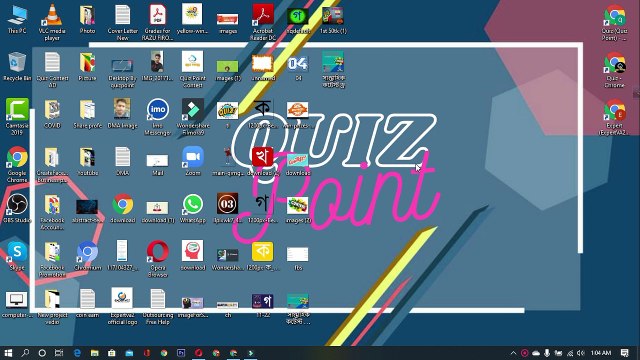Open the Action Center notifications
Viewport: 640px width, 360px height.
(x=624, y=353)
